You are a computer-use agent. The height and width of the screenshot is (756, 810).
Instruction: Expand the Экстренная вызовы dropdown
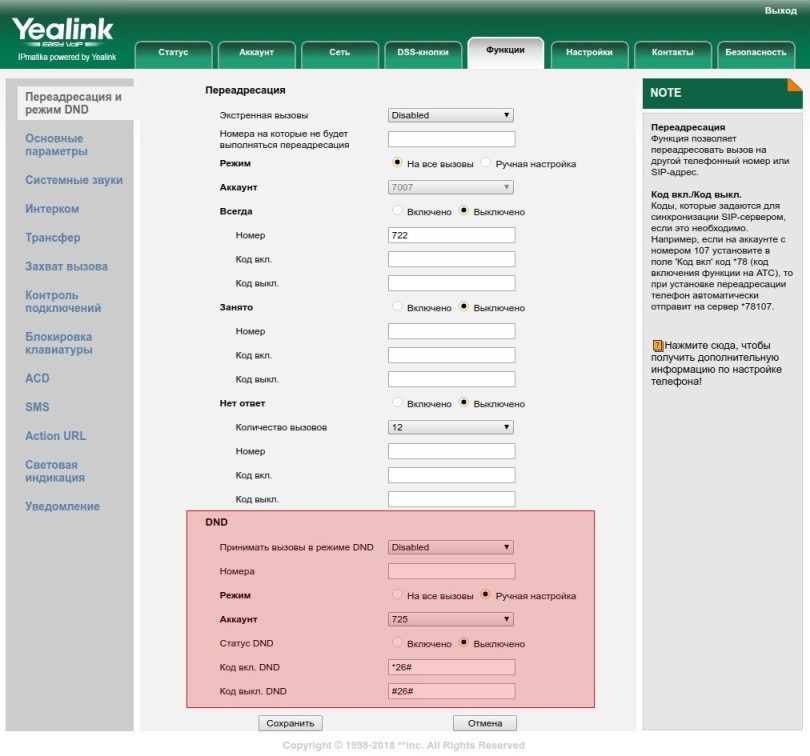click(450, 115)
